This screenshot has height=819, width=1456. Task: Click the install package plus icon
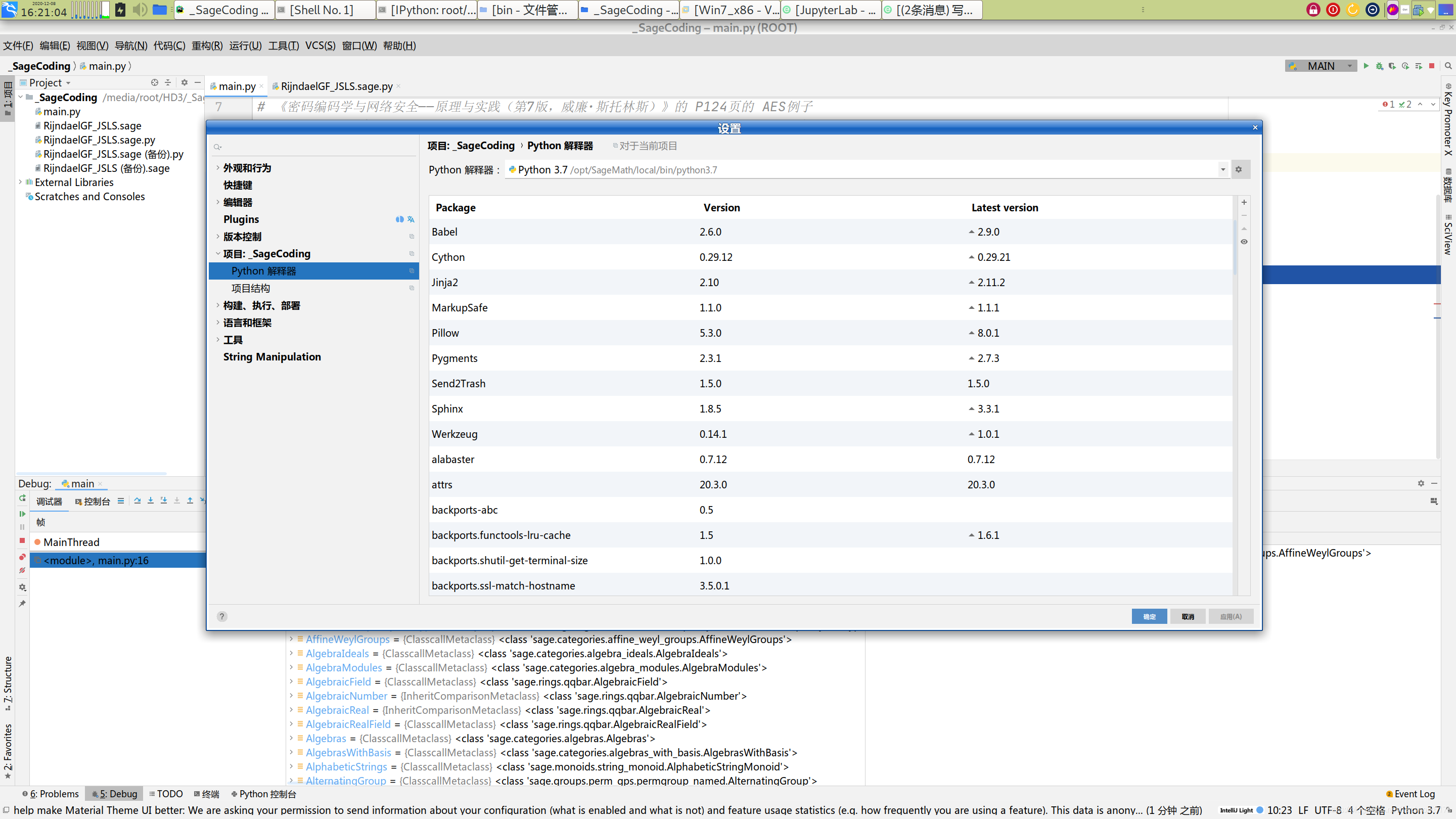tap(1244, 202)
